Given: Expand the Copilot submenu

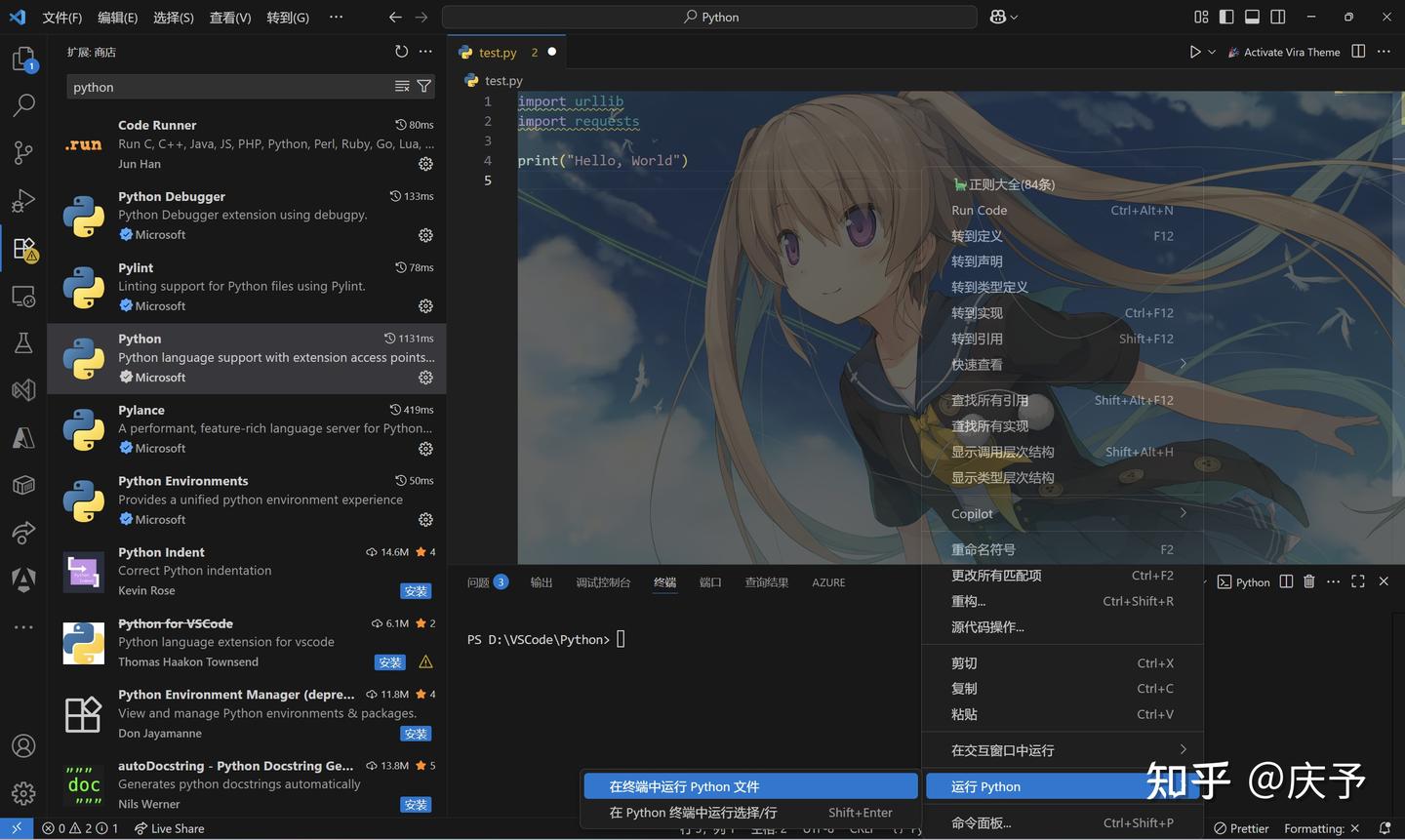Looking at the screenshot, I should coord(1064,513).
